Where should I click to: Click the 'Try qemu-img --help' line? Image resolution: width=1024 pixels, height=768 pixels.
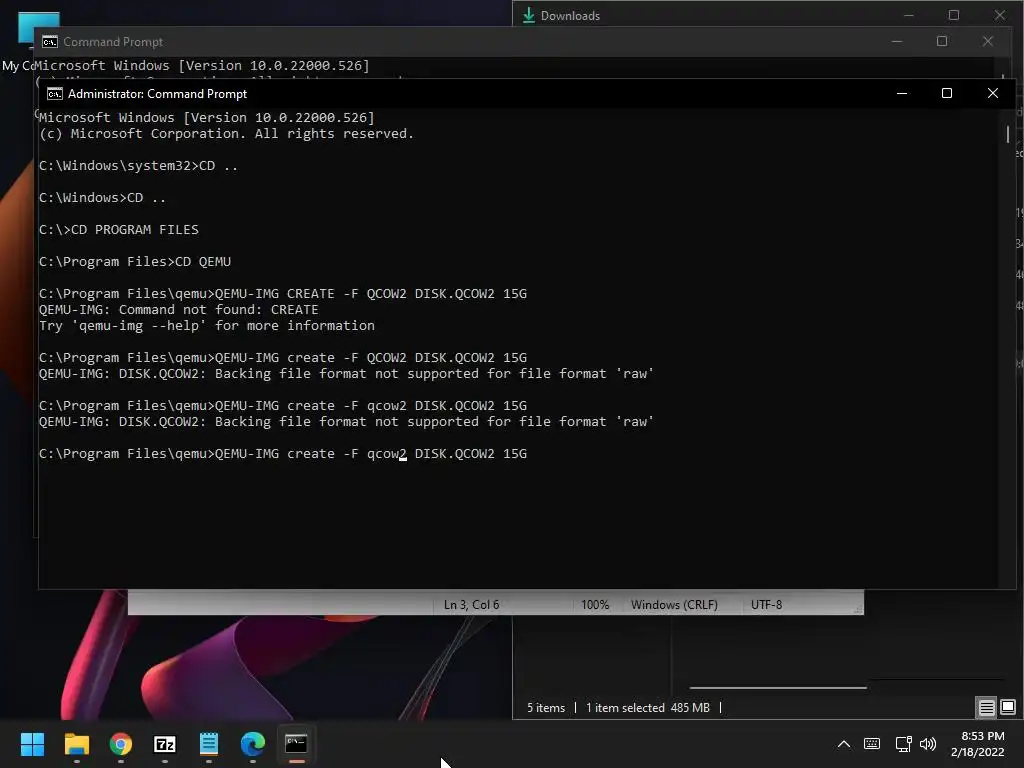click(x=206, y=326)
